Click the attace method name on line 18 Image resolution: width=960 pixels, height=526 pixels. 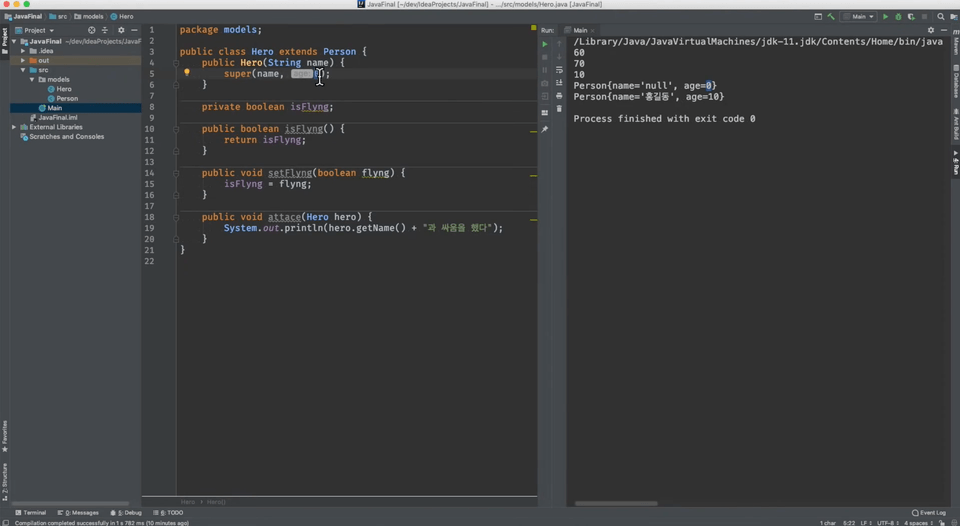coord(284,217)
